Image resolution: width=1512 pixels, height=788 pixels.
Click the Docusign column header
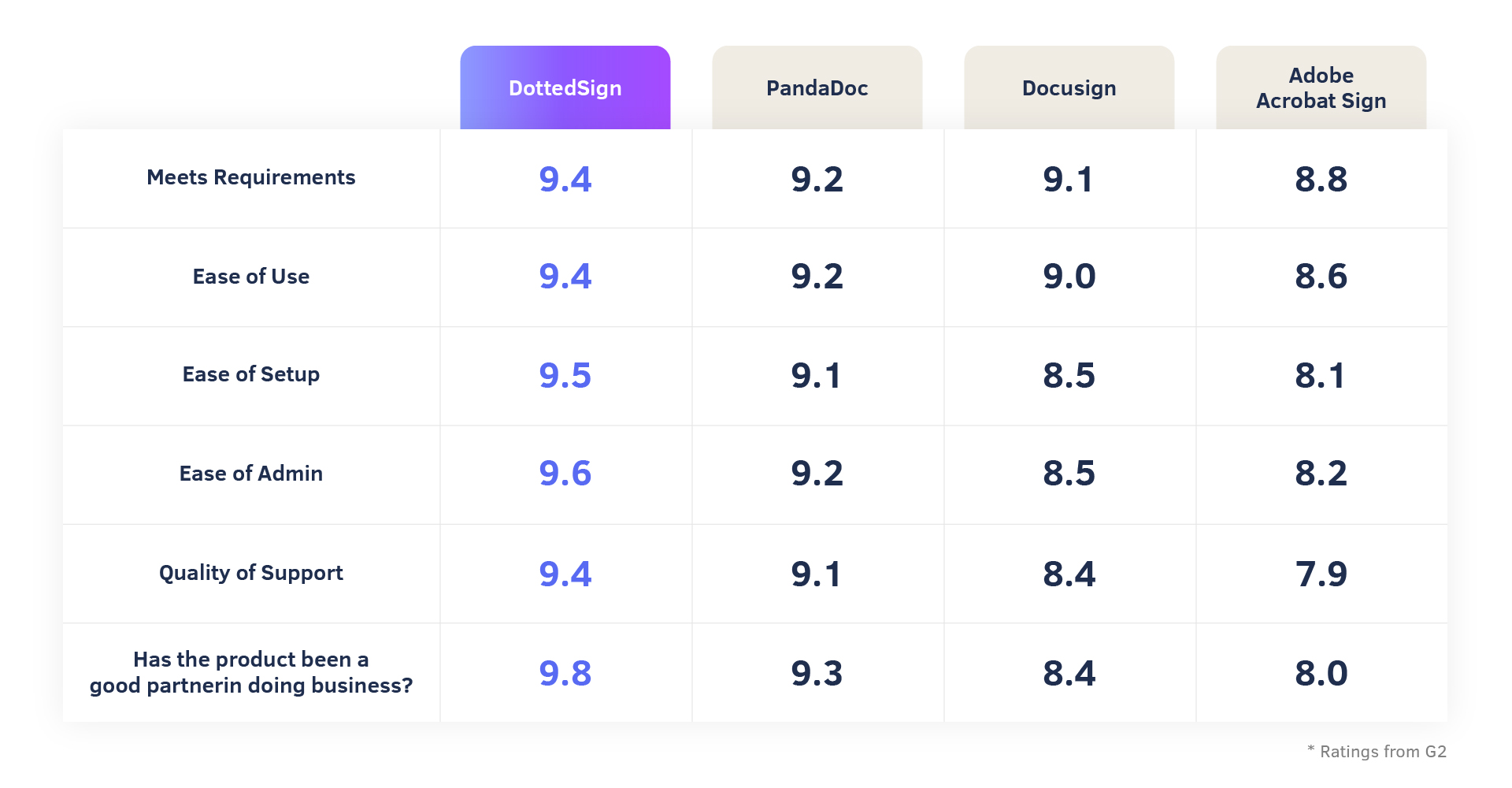pyautogui.click(x=1069, y=87)
